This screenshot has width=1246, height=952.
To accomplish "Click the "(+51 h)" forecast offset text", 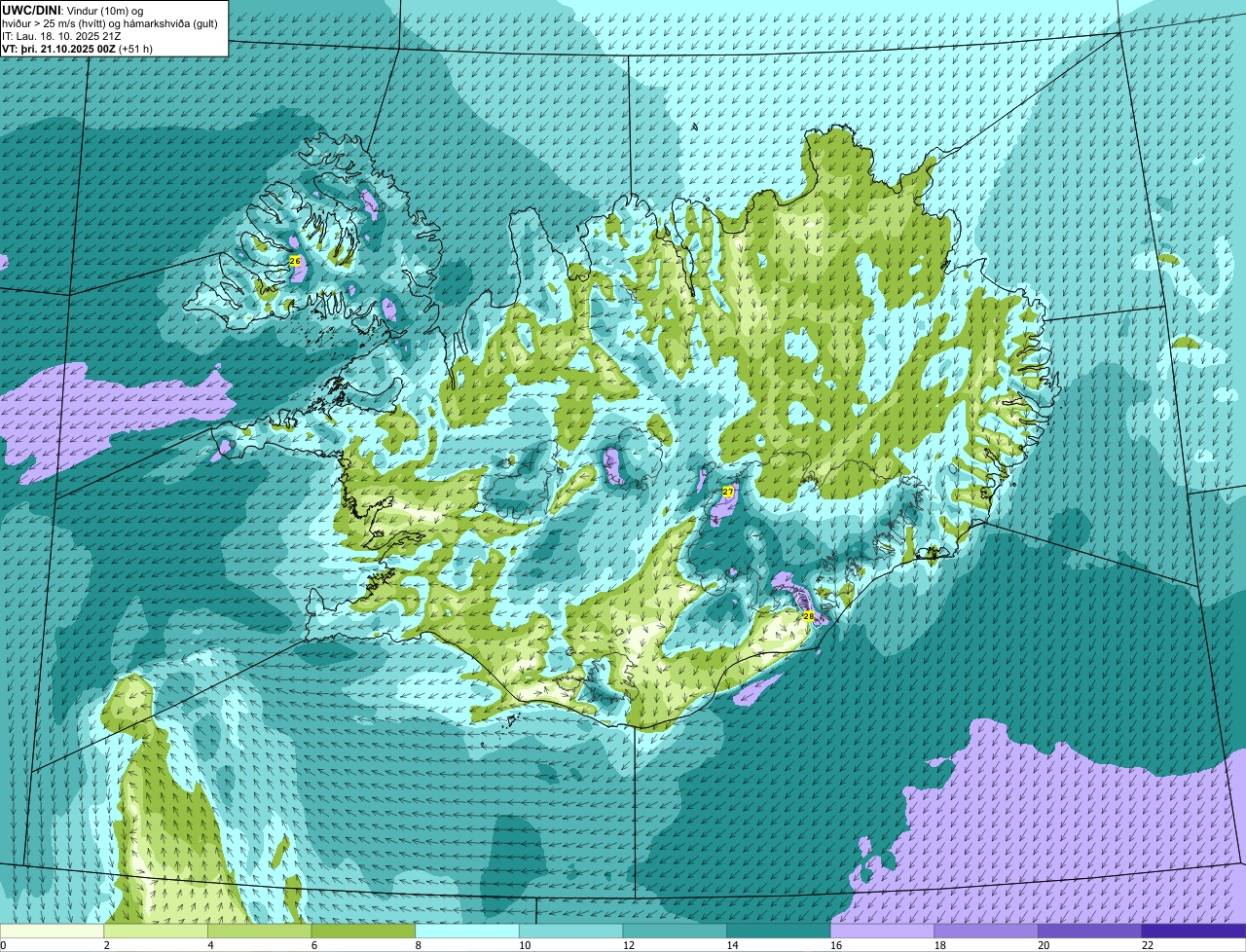I will 135,49.
